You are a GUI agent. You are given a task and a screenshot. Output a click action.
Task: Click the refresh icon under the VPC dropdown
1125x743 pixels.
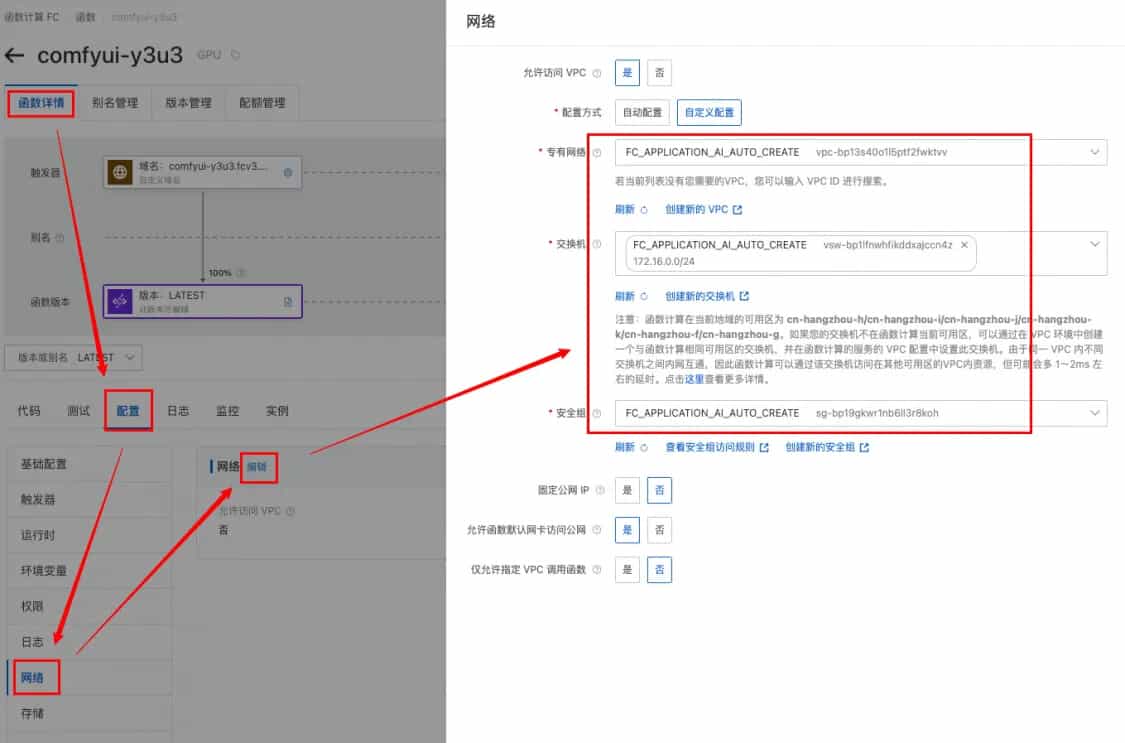click(x=645, y=209)
